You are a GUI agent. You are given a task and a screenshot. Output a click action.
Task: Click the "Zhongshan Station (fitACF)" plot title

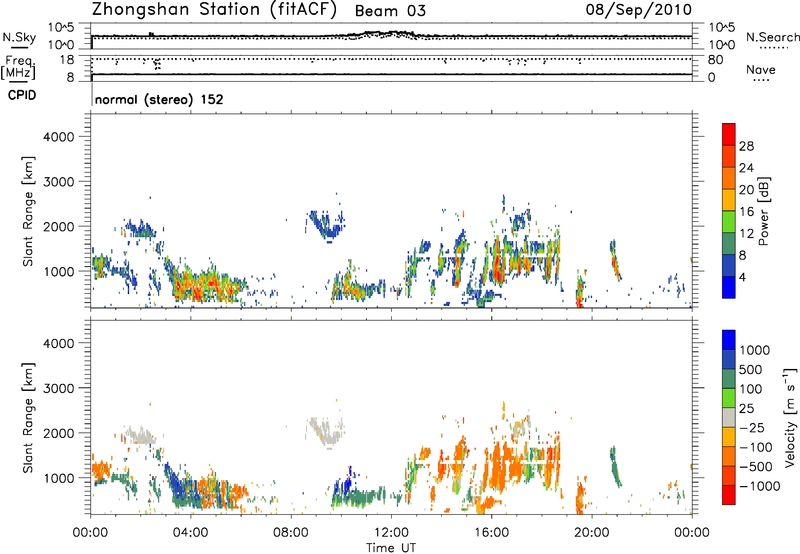(214, 9)
